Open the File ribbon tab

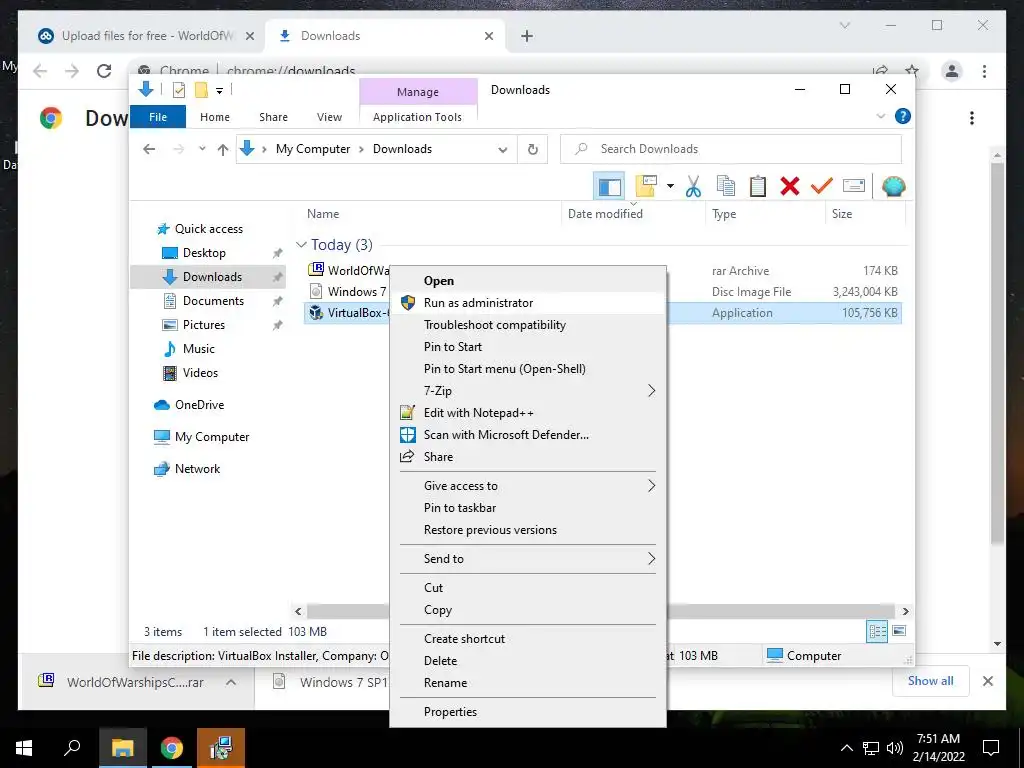[158, 117]
